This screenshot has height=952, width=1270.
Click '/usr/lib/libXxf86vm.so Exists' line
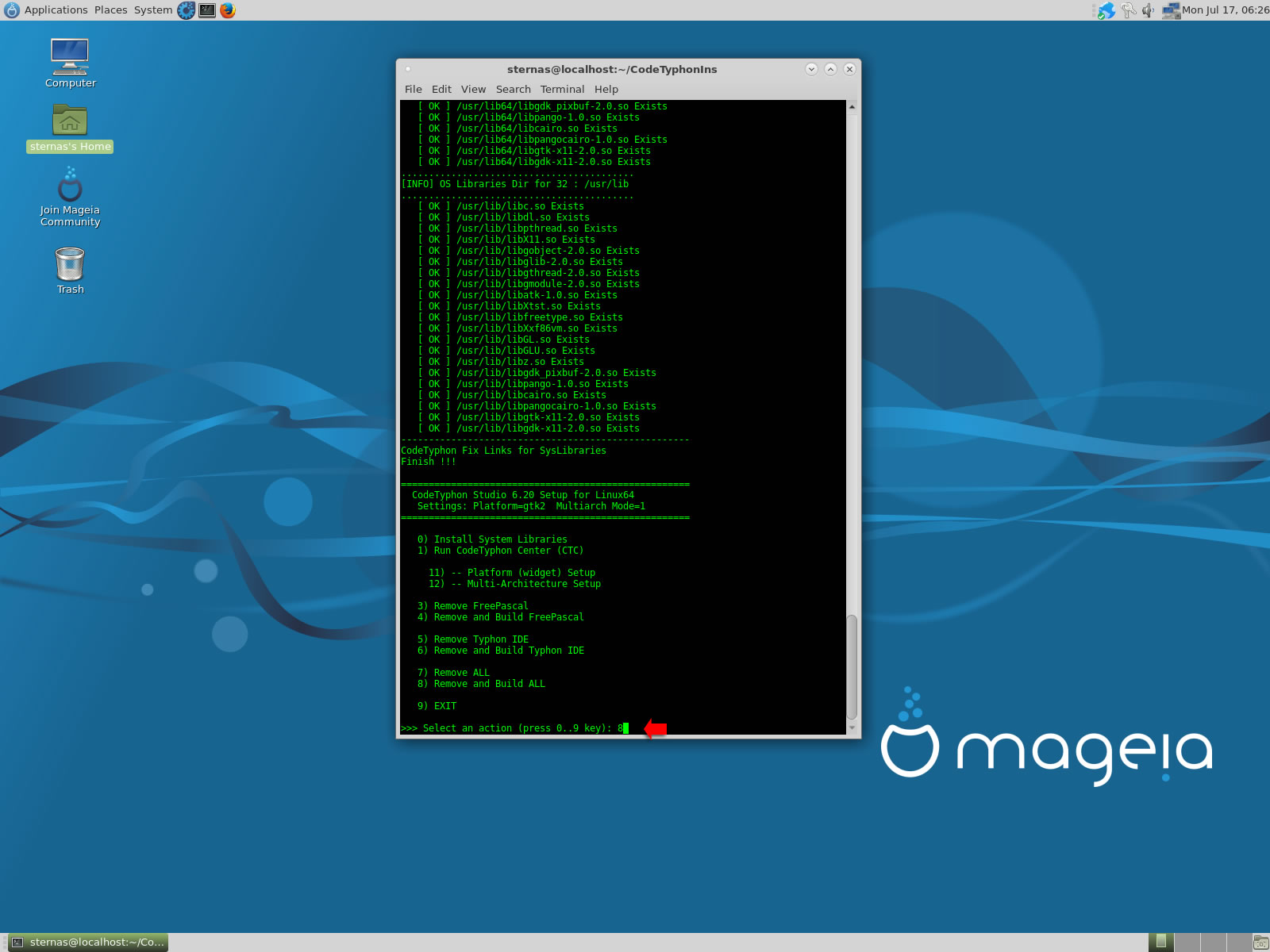coord(518,328)
